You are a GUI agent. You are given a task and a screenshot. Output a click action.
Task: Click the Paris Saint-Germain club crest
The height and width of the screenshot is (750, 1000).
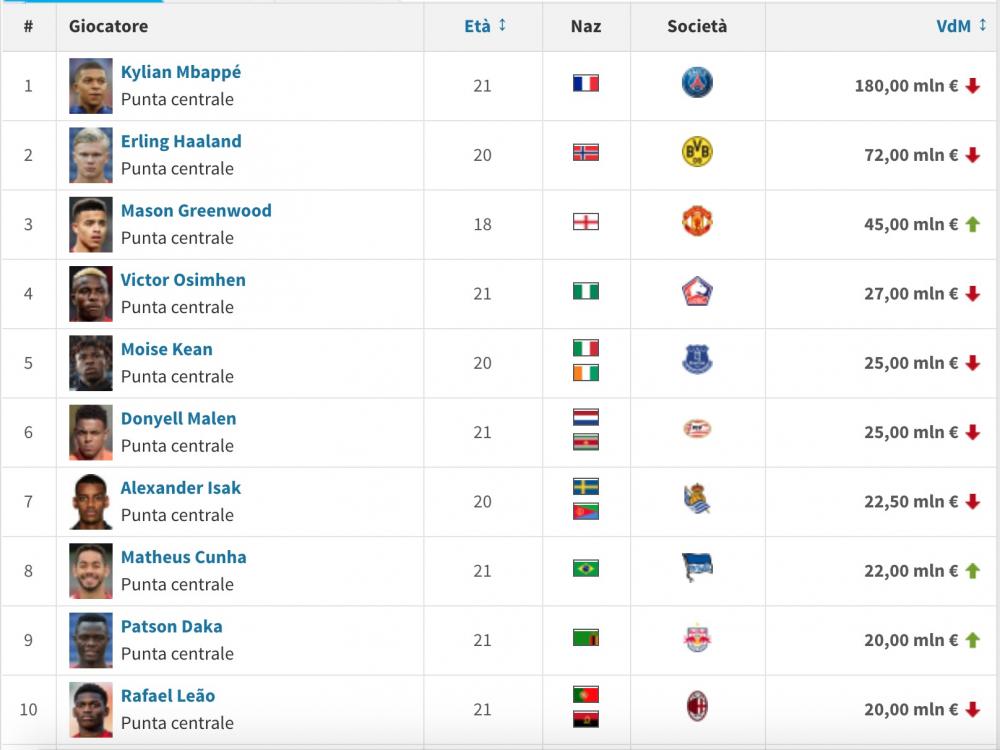pyautogui.click(x=697, y=83)
